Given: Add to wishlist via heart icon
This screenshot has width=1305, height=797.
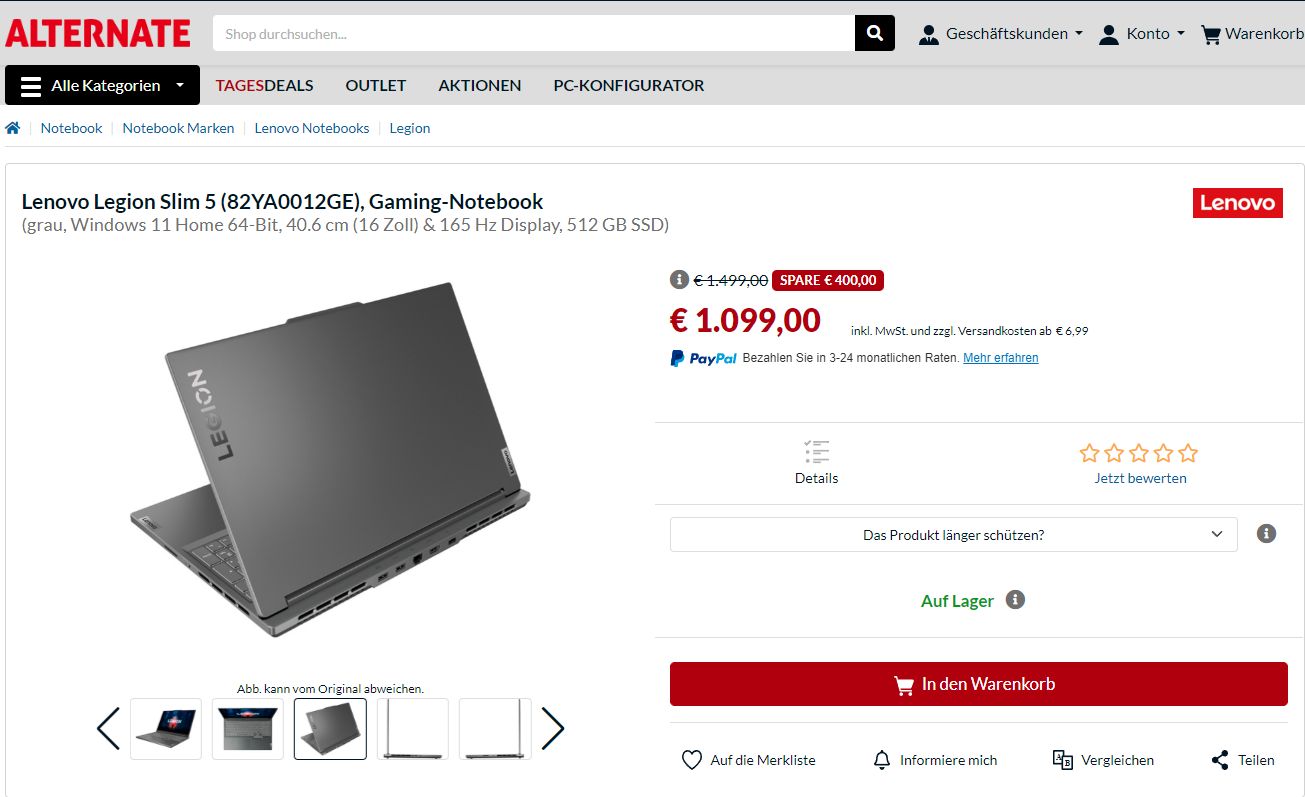Looking at the screenshot, I should tap(692, 760).
